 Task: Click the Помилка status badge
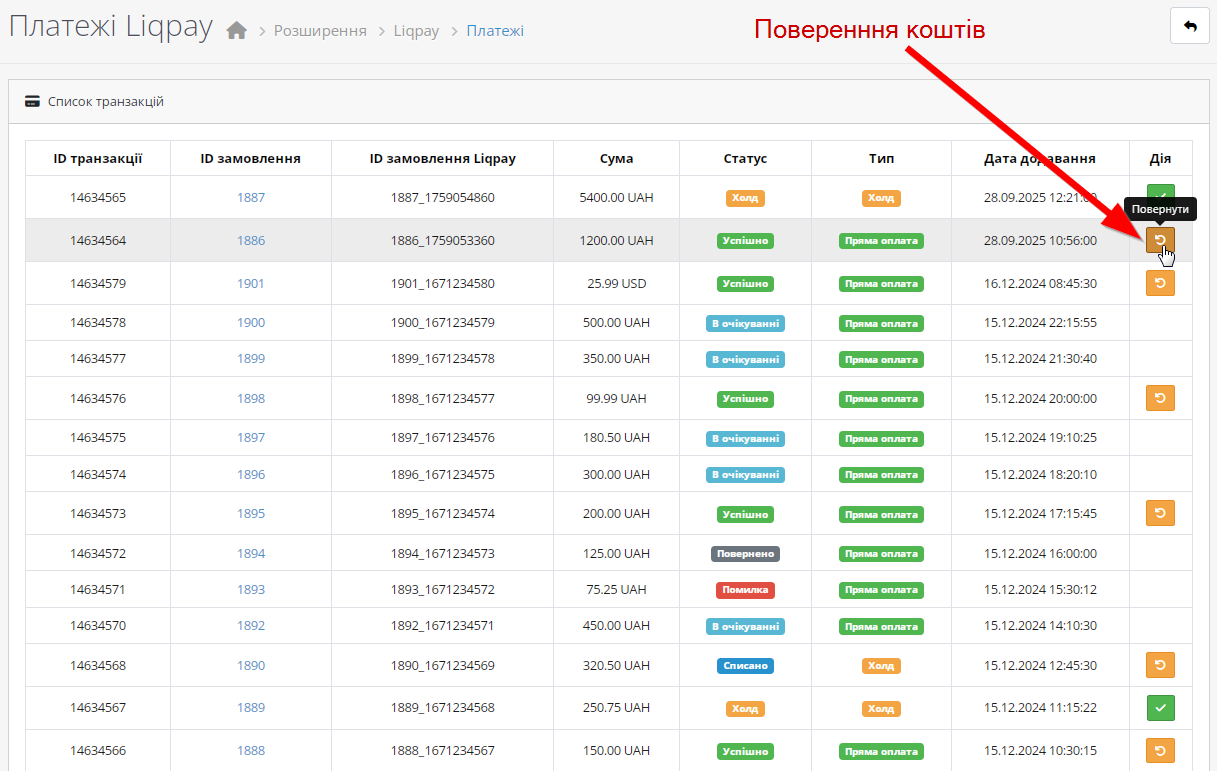(745, 589)
